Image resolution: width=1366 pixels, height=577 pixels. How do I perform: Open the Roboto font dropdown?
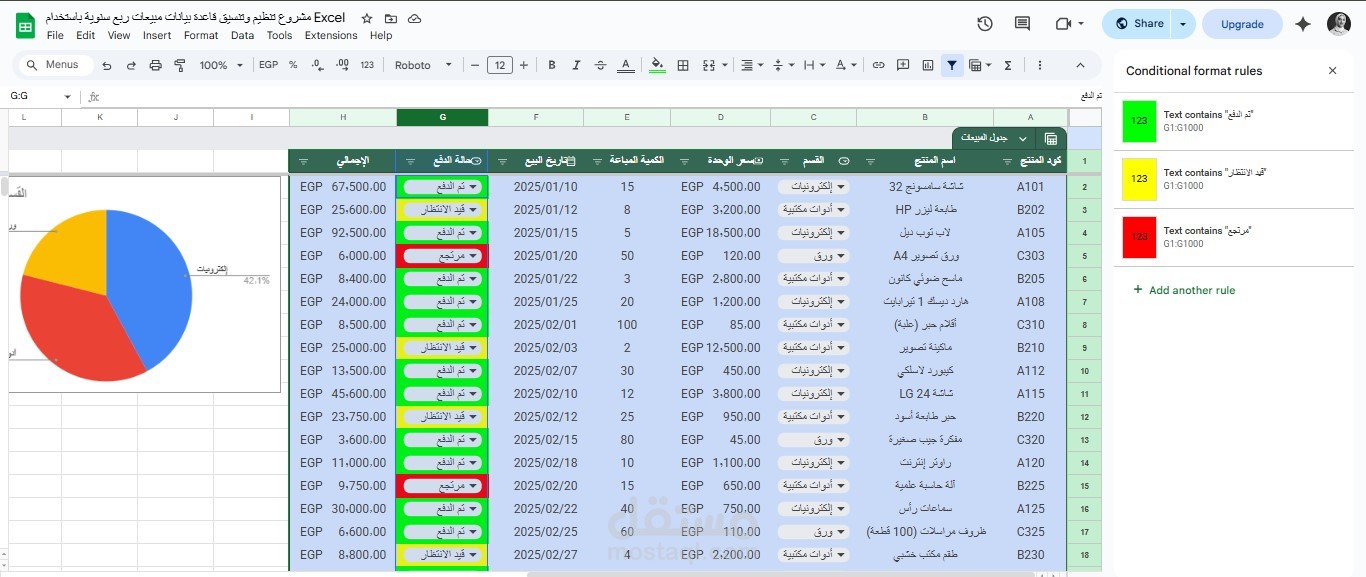(423, 65)
